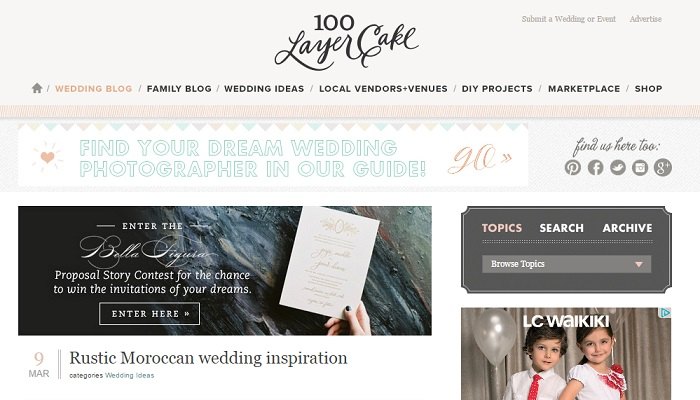The width and height of the screenshot is (700, 400).
Task: Open the Pinterest profile icon
Action: tap(573, 167)
